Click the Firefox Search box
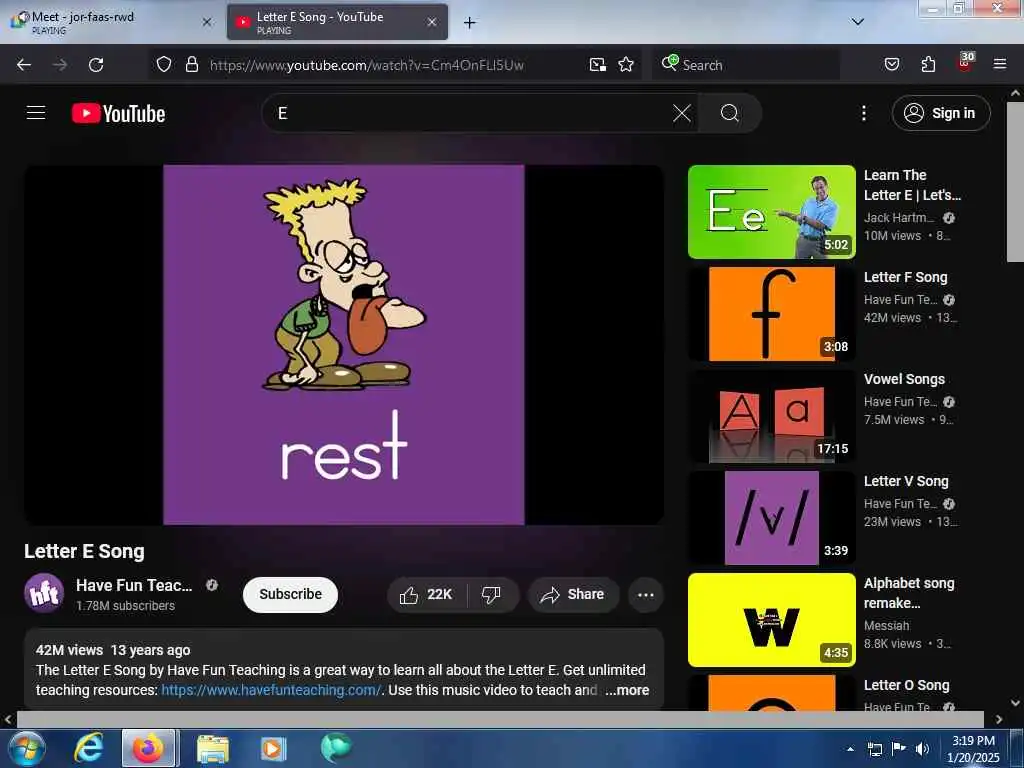 pyautogui.click(x=746, y=65)
